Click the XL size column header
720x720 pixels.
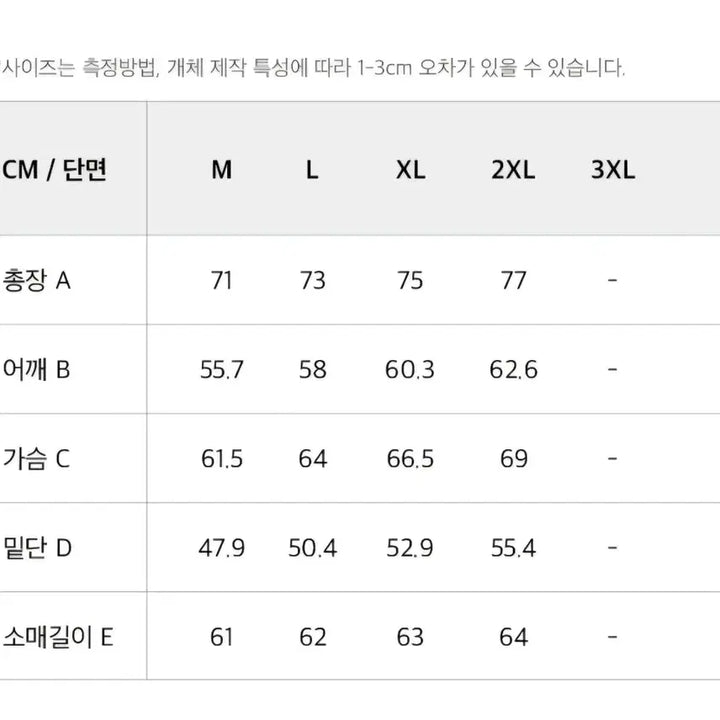(410, 170)
